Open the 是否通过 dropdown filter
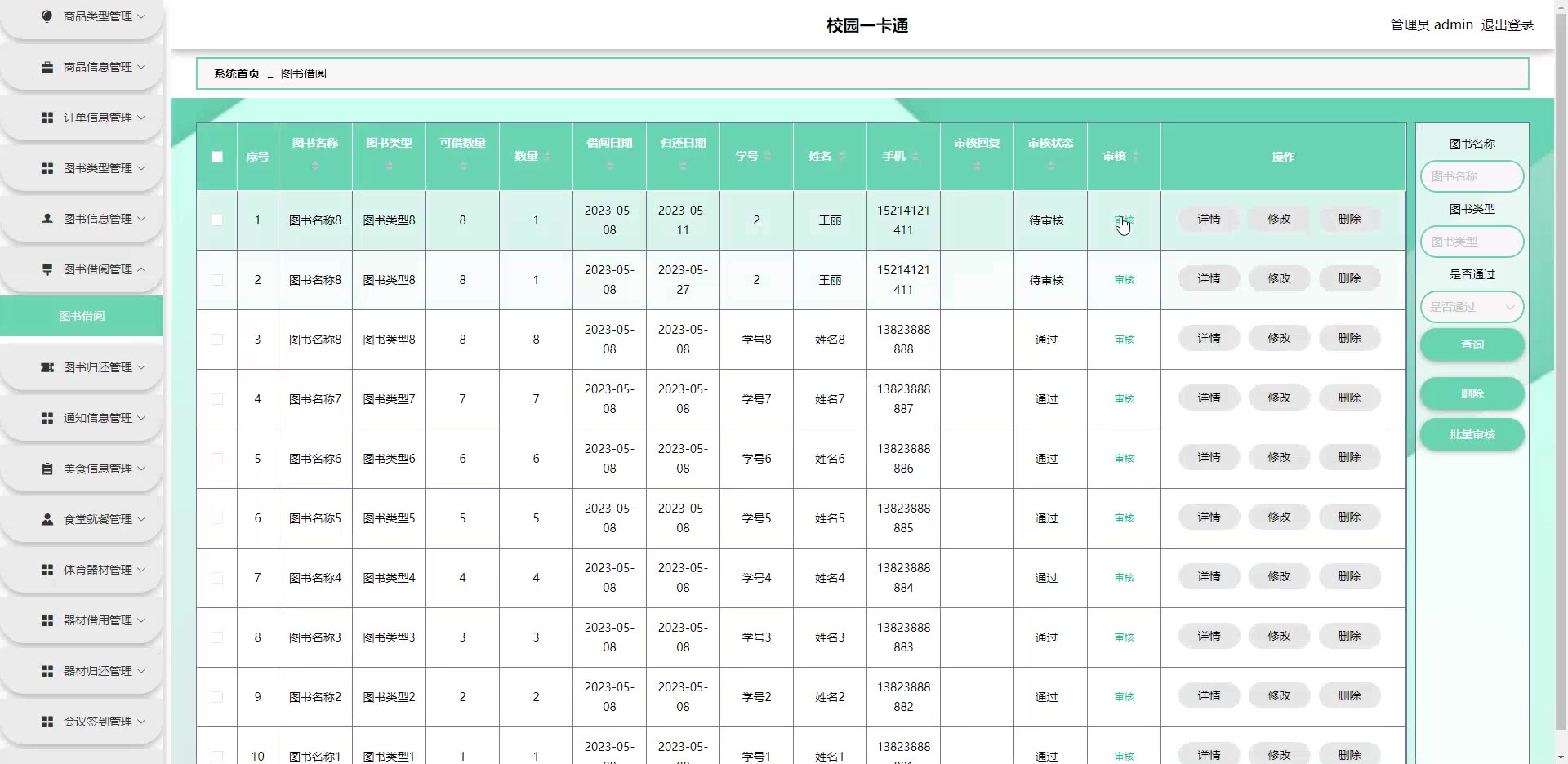This screenshot has width=1568, height=764. (1472, 307)
